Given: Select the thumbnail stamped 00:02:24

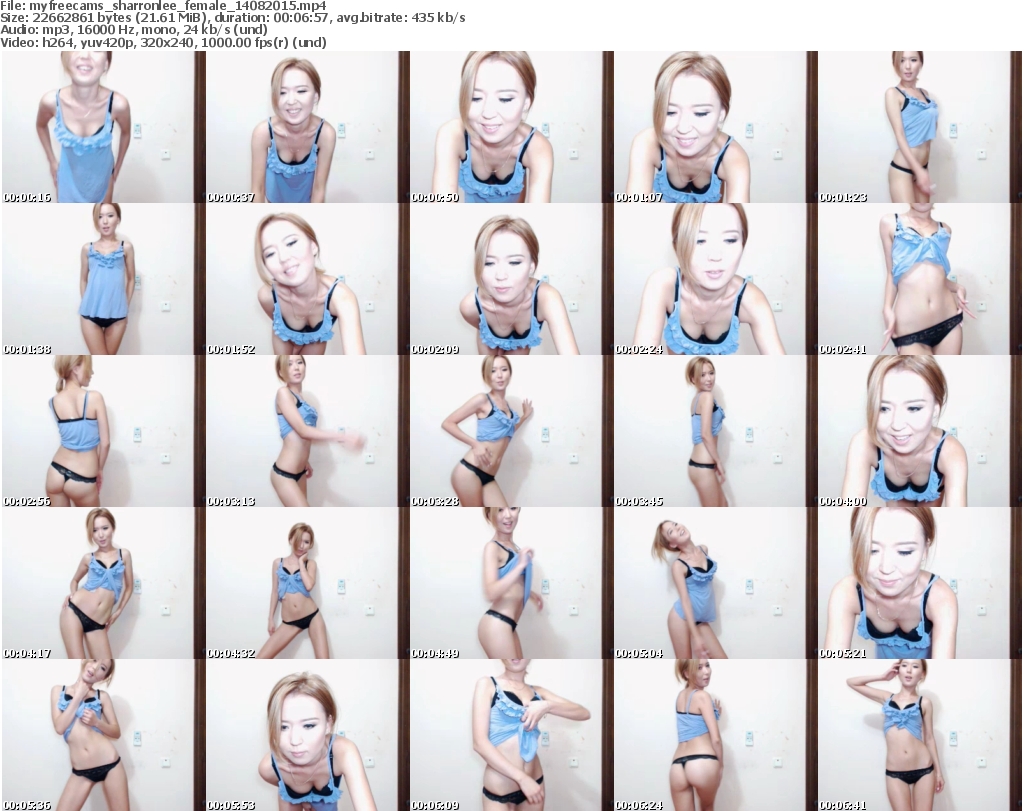Looking at the screenshot, I should pyautogui.click(x=716, y=279).
